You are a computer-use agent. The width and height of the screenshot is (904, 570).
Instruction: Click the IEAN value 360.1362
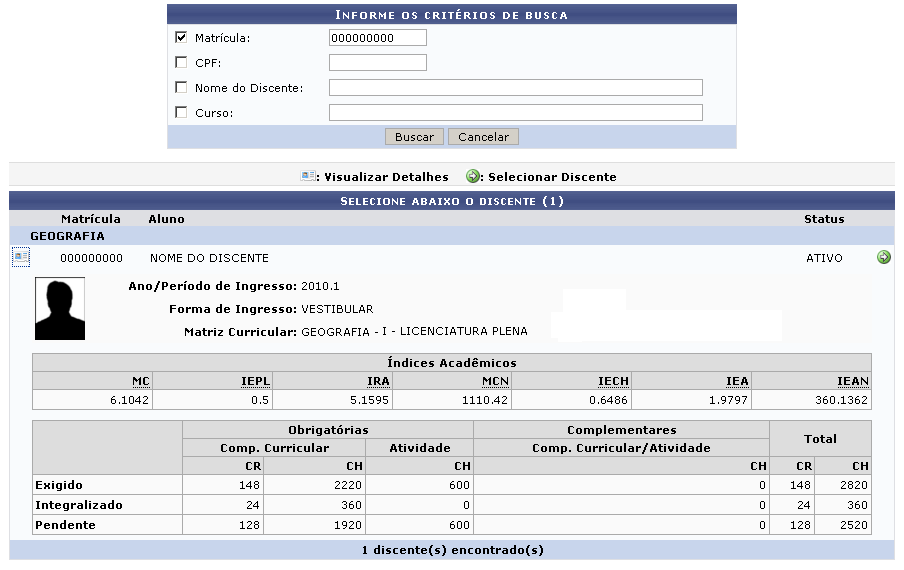(x=841, y=400)
